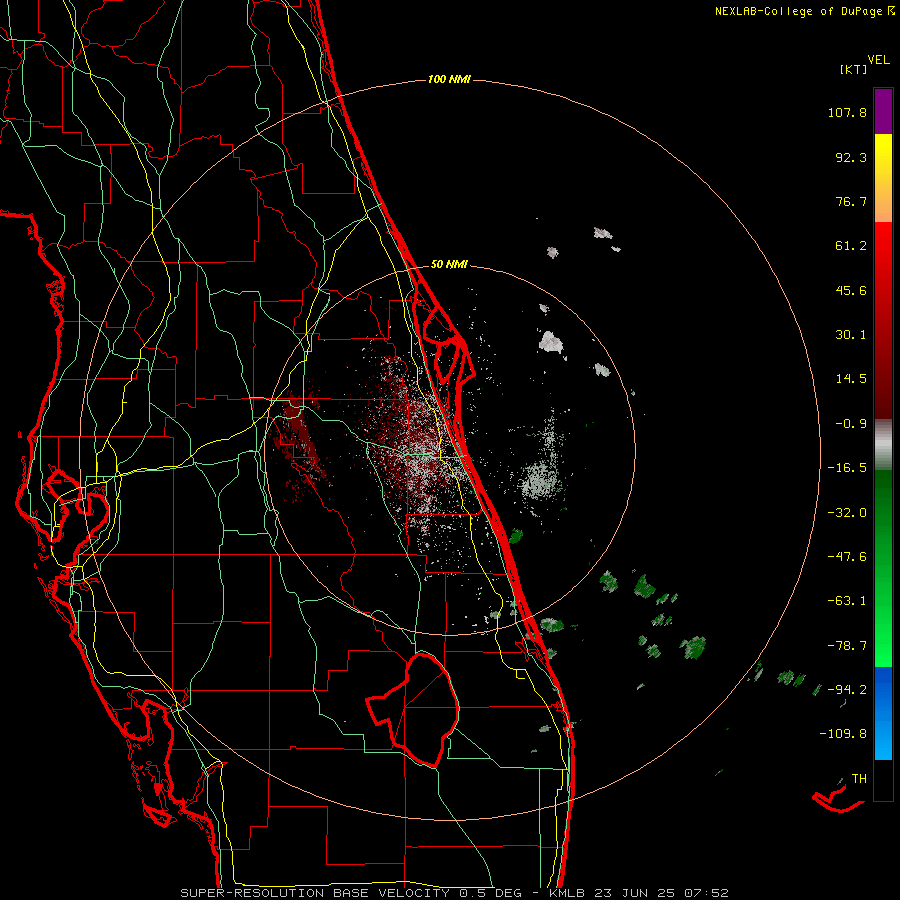
Task: Click the 30.1 velocity scale value
Action: [851, 335]
